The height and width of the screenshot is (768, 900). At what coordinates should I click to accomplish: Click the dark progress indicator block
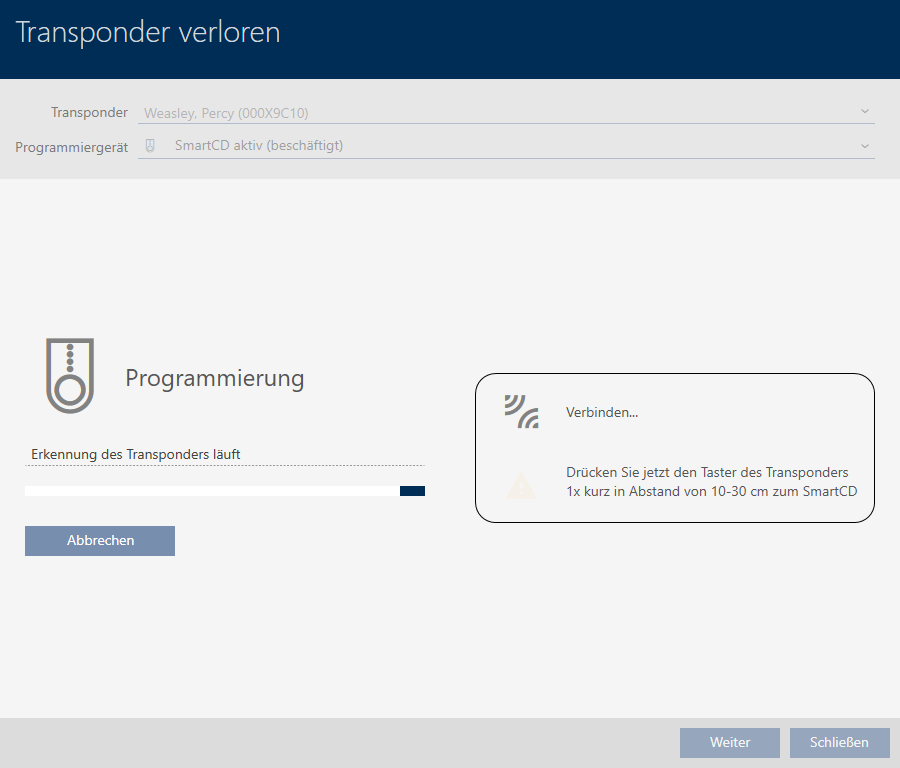coord(412,491)
